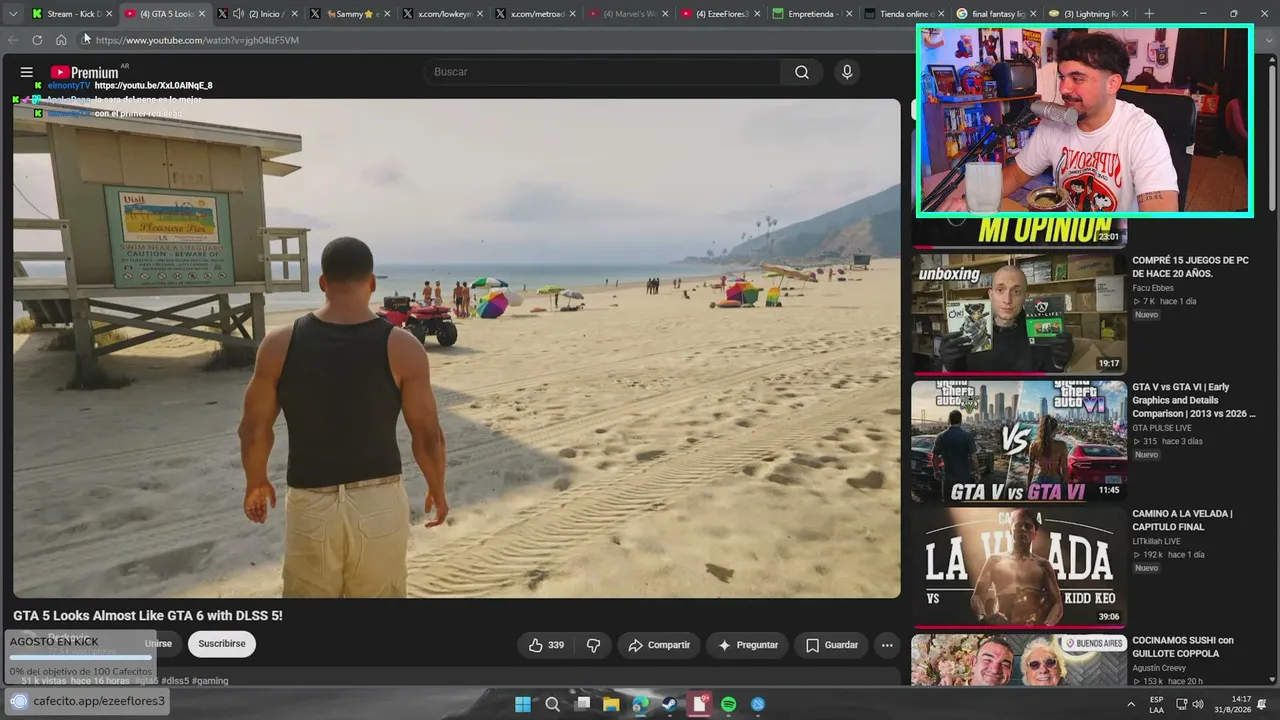
Task: Switch to the Sammy X tab
Action: pyautogui.click(x=350, y=14)
